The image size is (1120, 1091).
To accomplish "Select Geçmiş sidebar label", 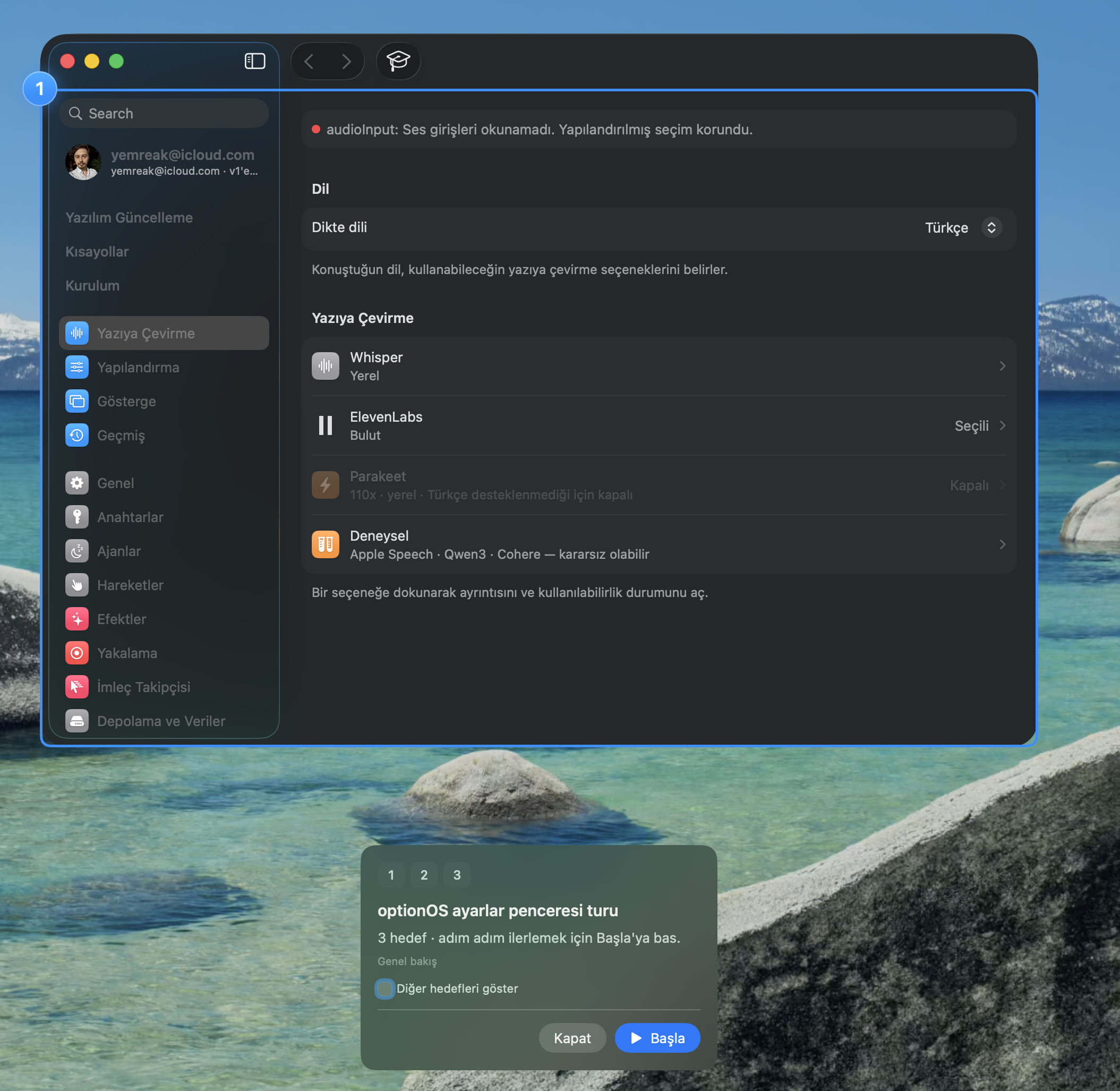I will (121, 436).
